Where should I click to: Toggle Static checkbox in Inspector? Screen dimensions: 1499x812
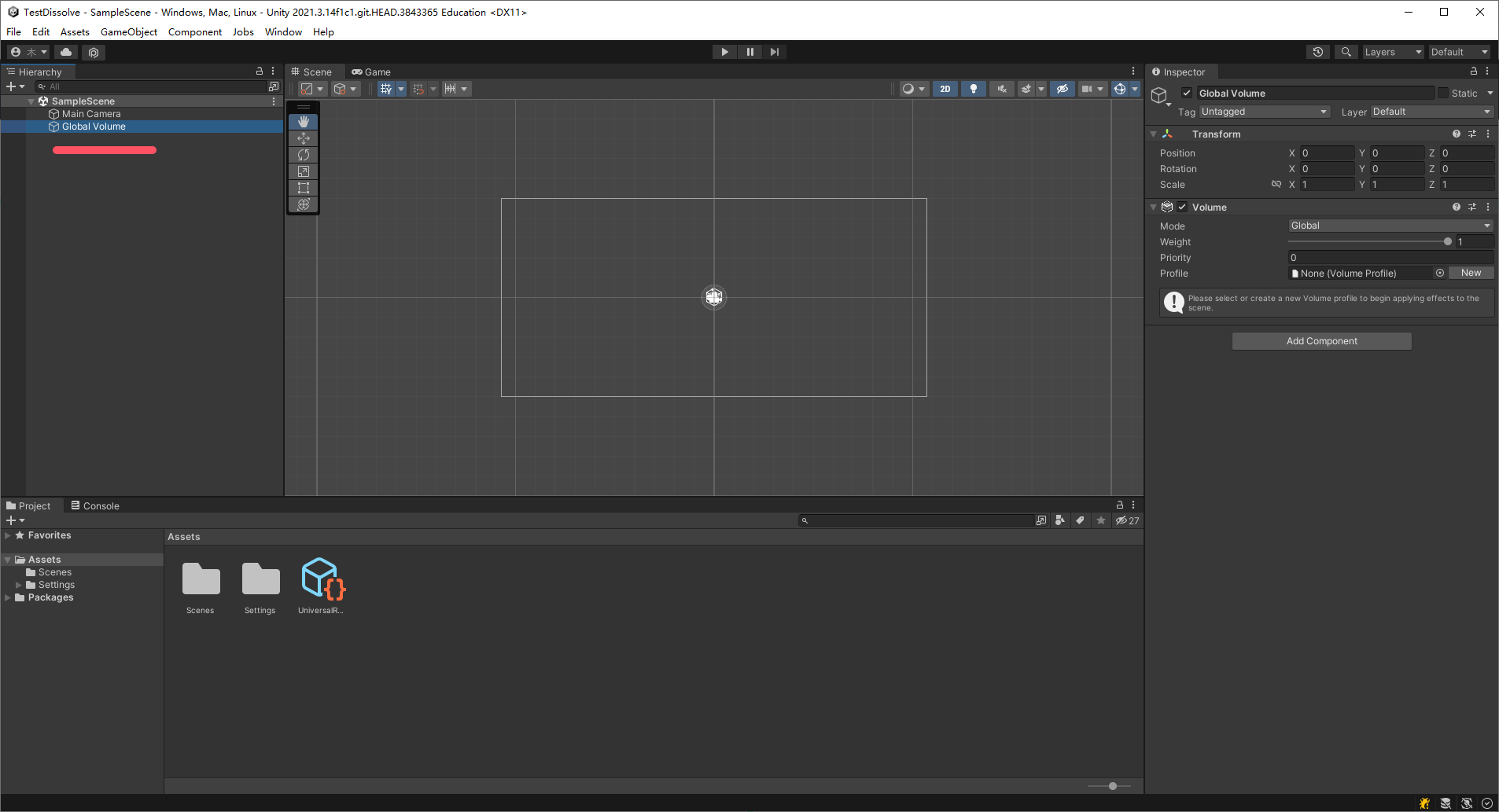pos(1443,93)
